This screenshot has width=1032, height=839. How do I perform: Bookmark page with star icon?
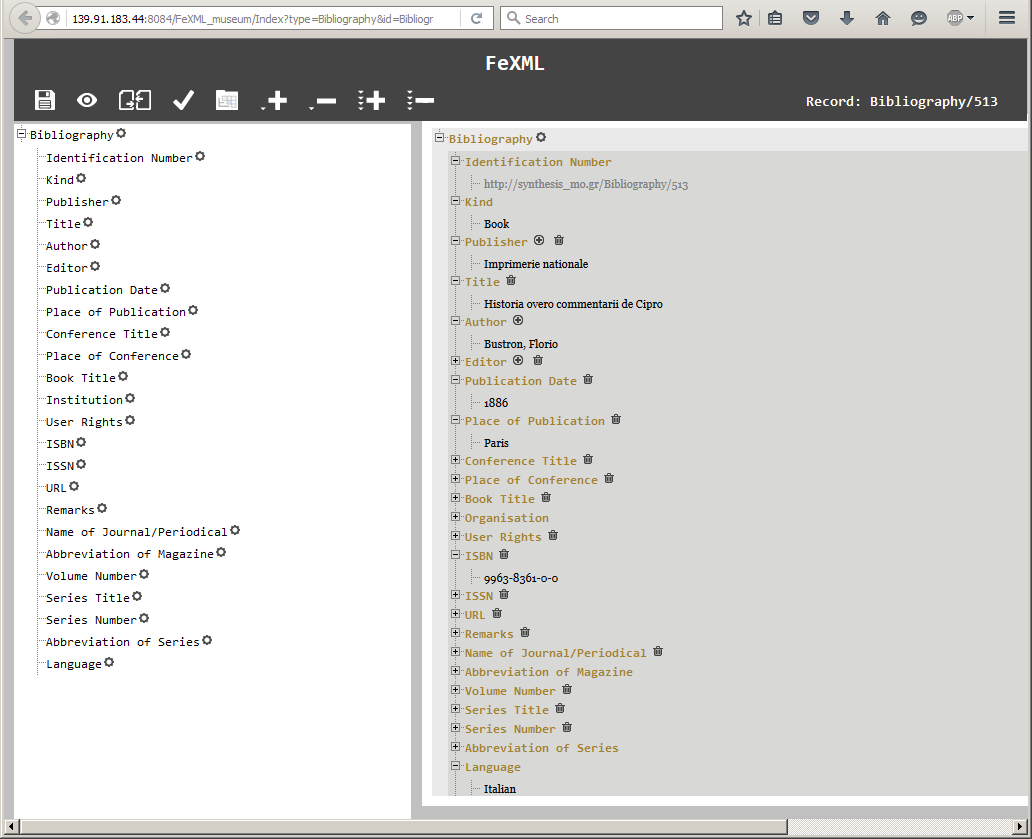click(x=744, y=18)
